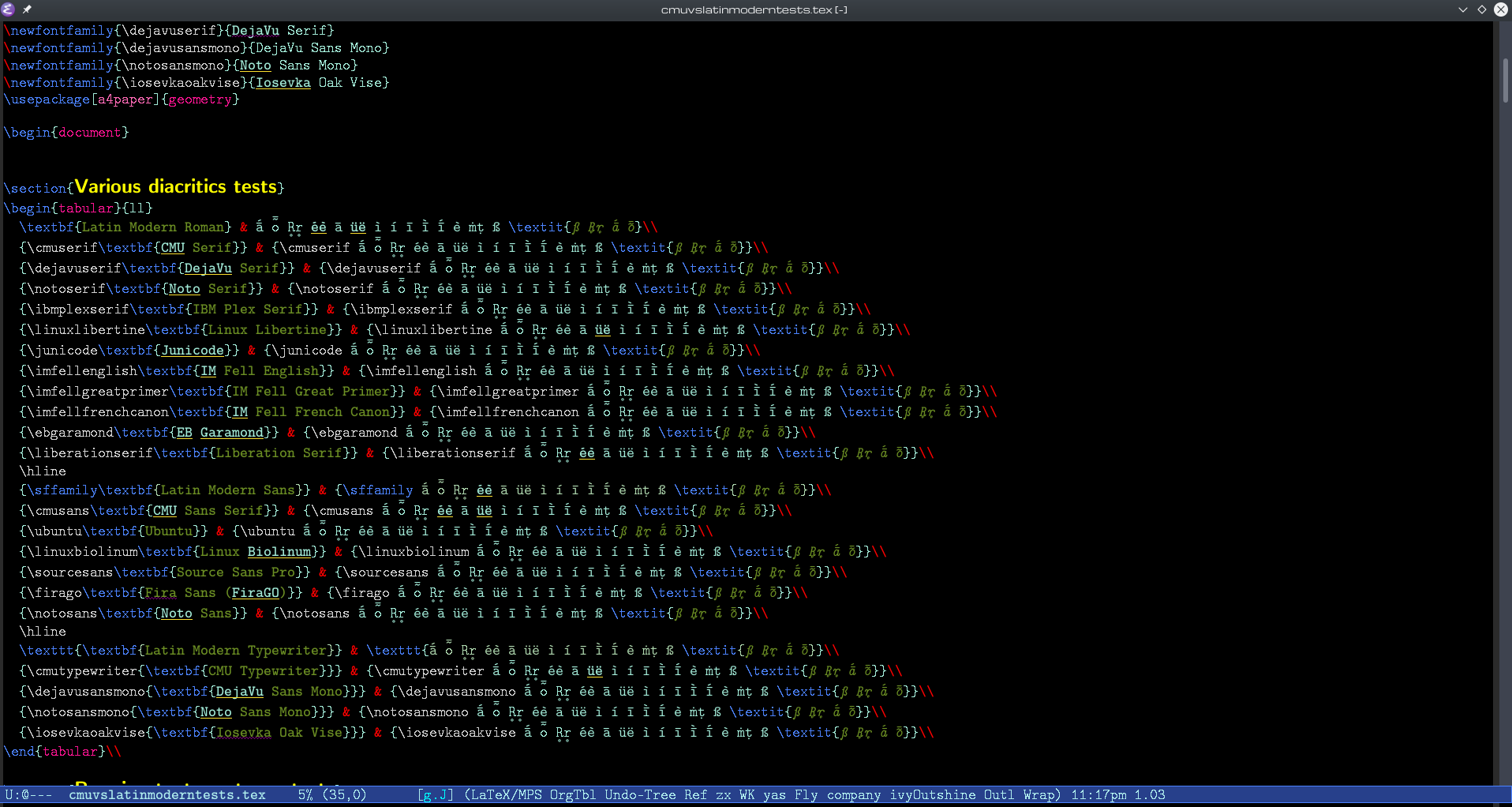1512x807 pixels.
Task: Click 'Fira Sans (FiraGO)' bold label
Action: (x=216, y=593)
